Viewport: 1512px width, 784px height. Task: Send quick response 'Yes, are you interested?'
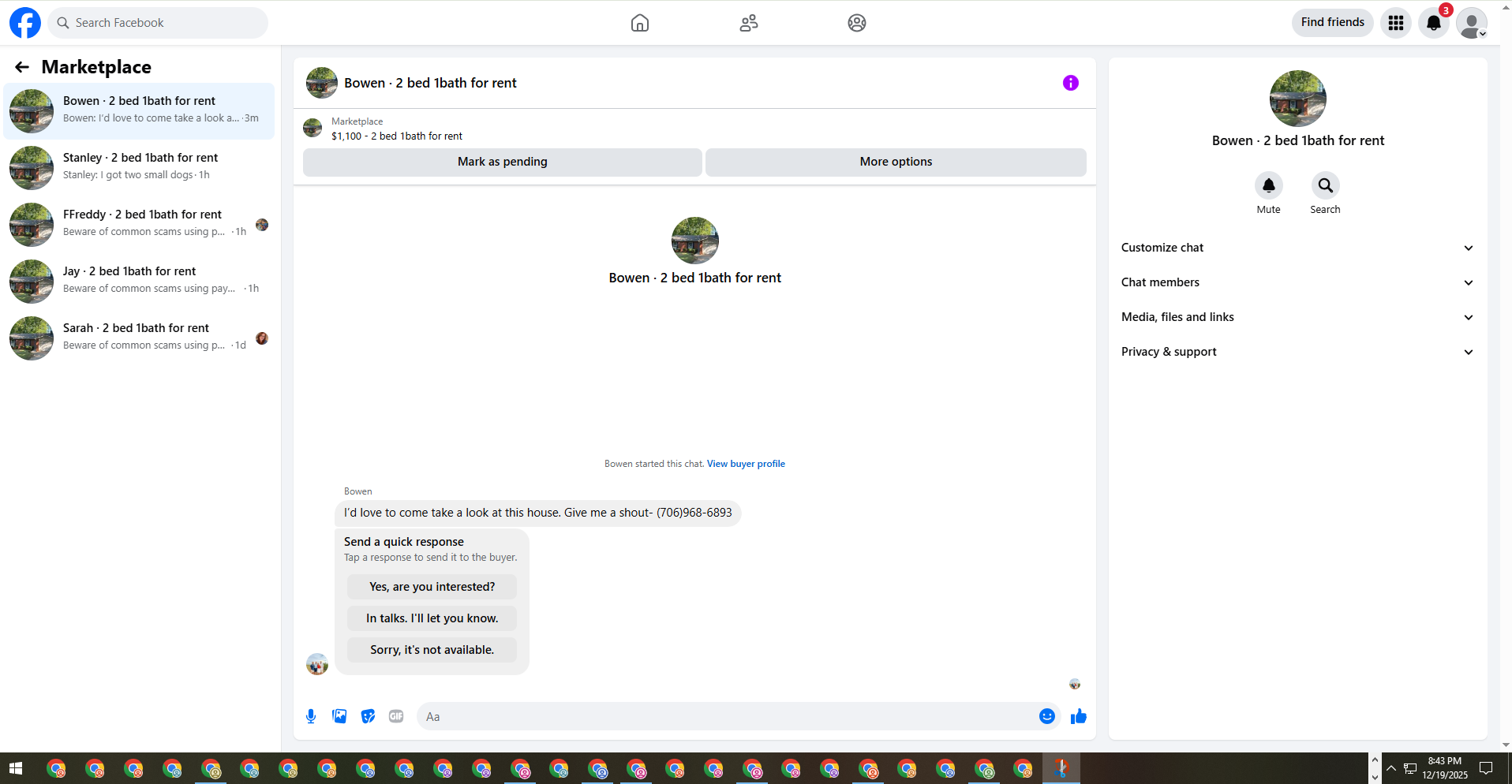pyautogui.click(x=432, y=587)
